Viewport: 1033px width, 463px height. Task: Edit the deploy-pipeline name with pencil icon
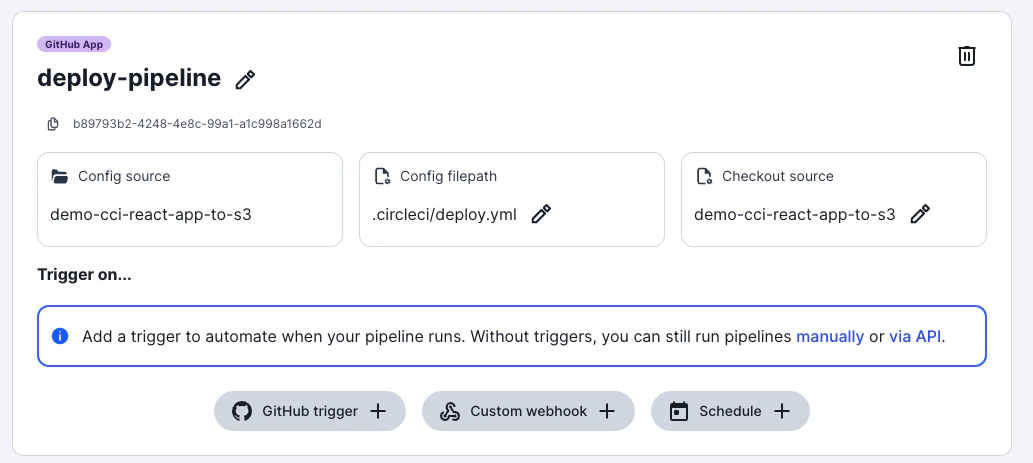245,80
